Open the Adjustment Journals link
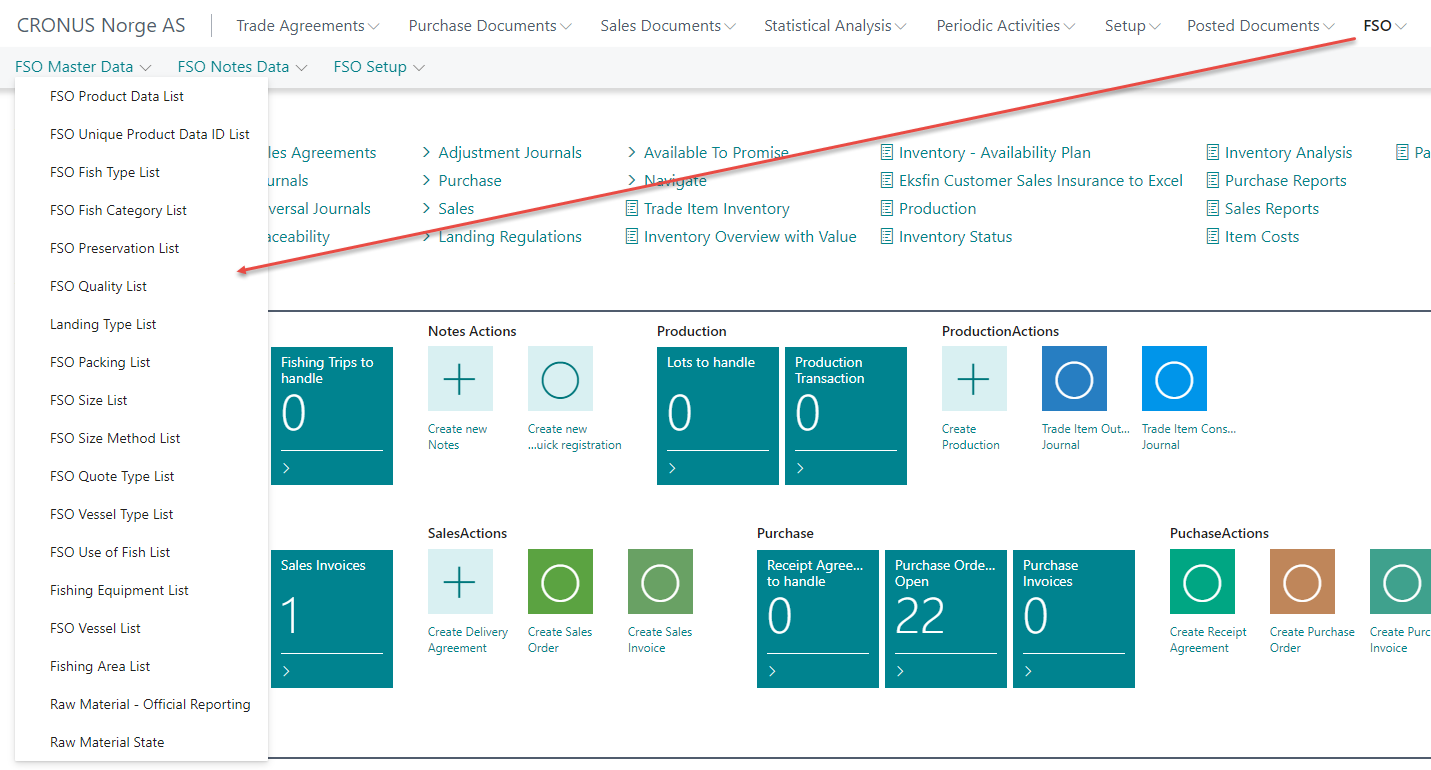1431x770 pixels. coord(509,153)
